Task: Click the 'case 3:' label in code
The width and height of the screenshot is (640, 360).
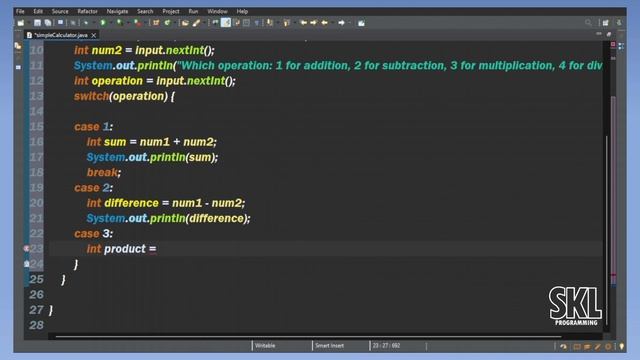Action: coord(93,233)
